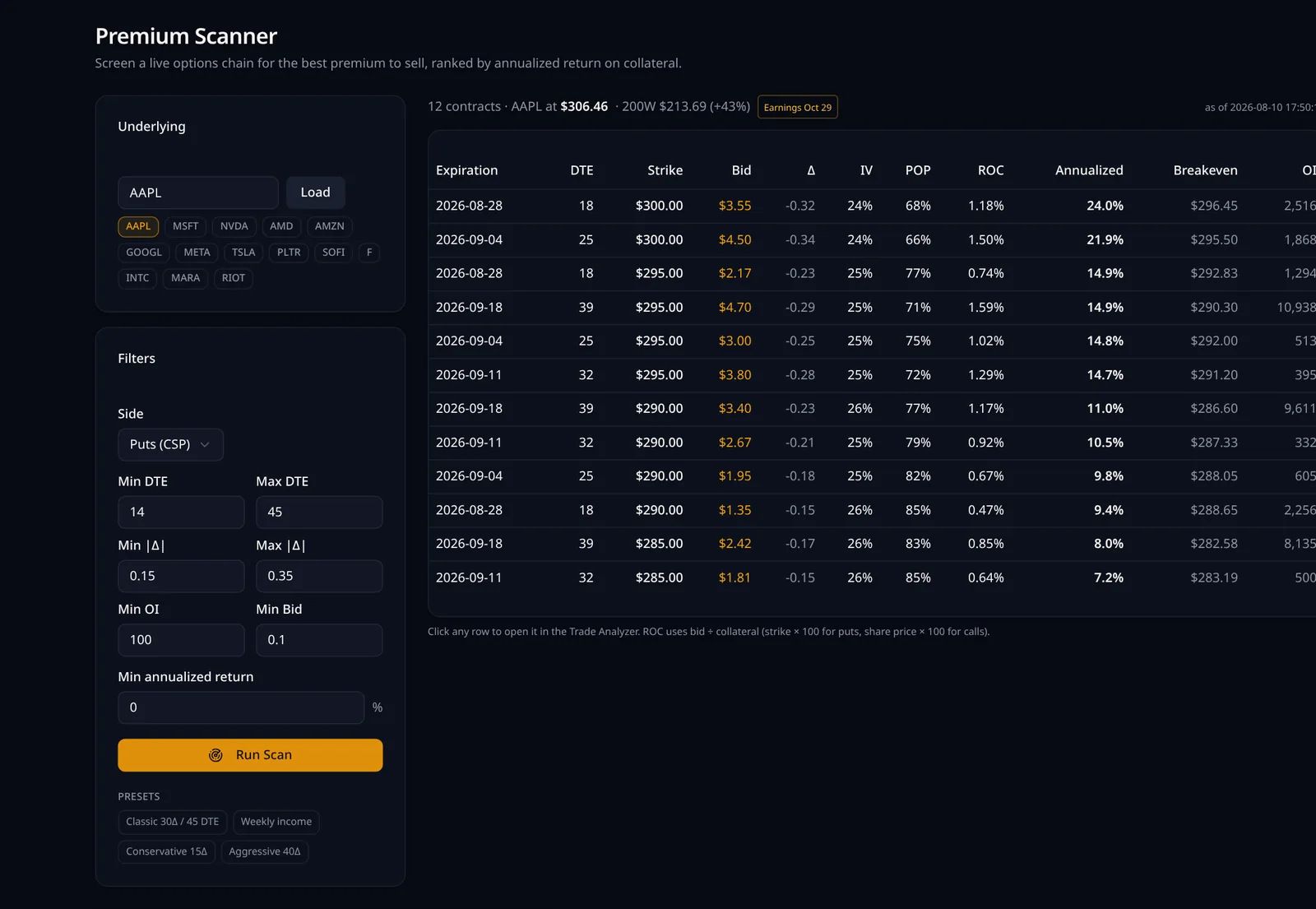The width and height of the screenshot is (1316, 909).
Task: Choose the SOFI ticker chip
Action: (x=333, y=253)
